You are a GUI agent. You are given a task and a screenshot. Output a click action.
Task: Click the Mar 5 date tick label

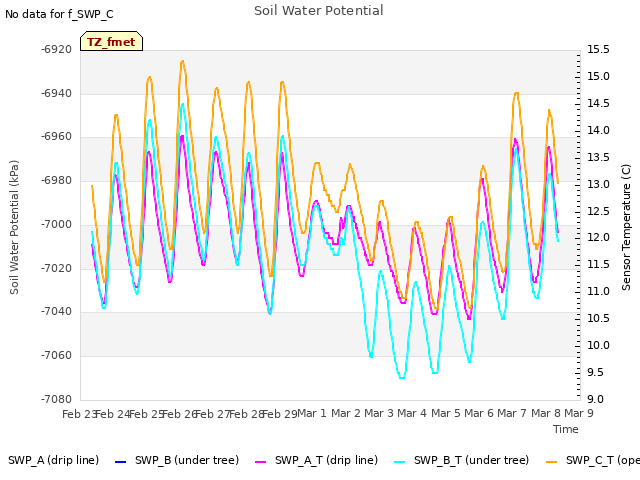(x=446, y=413)
